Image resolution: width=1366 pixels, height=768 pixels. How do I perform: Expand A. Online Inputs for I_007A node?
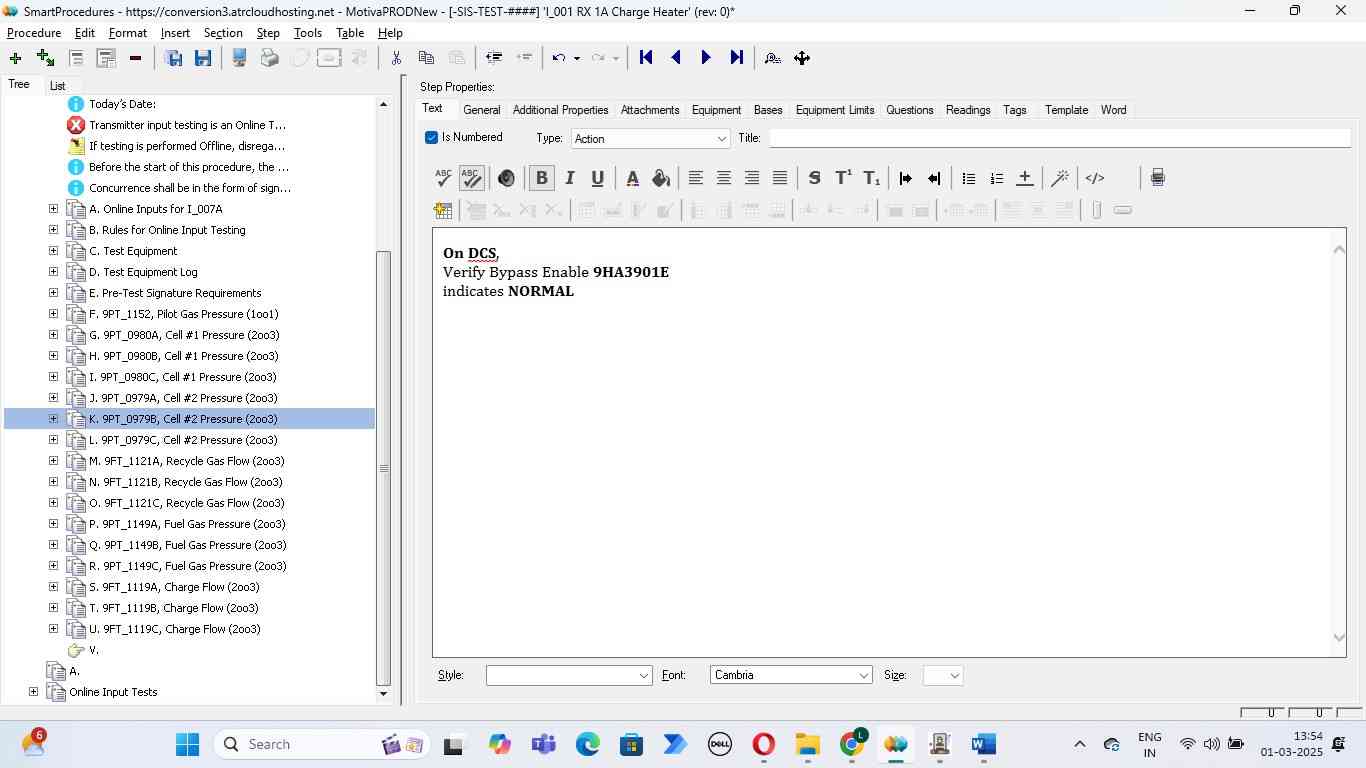pyautogui.click(x=53, y=209)
